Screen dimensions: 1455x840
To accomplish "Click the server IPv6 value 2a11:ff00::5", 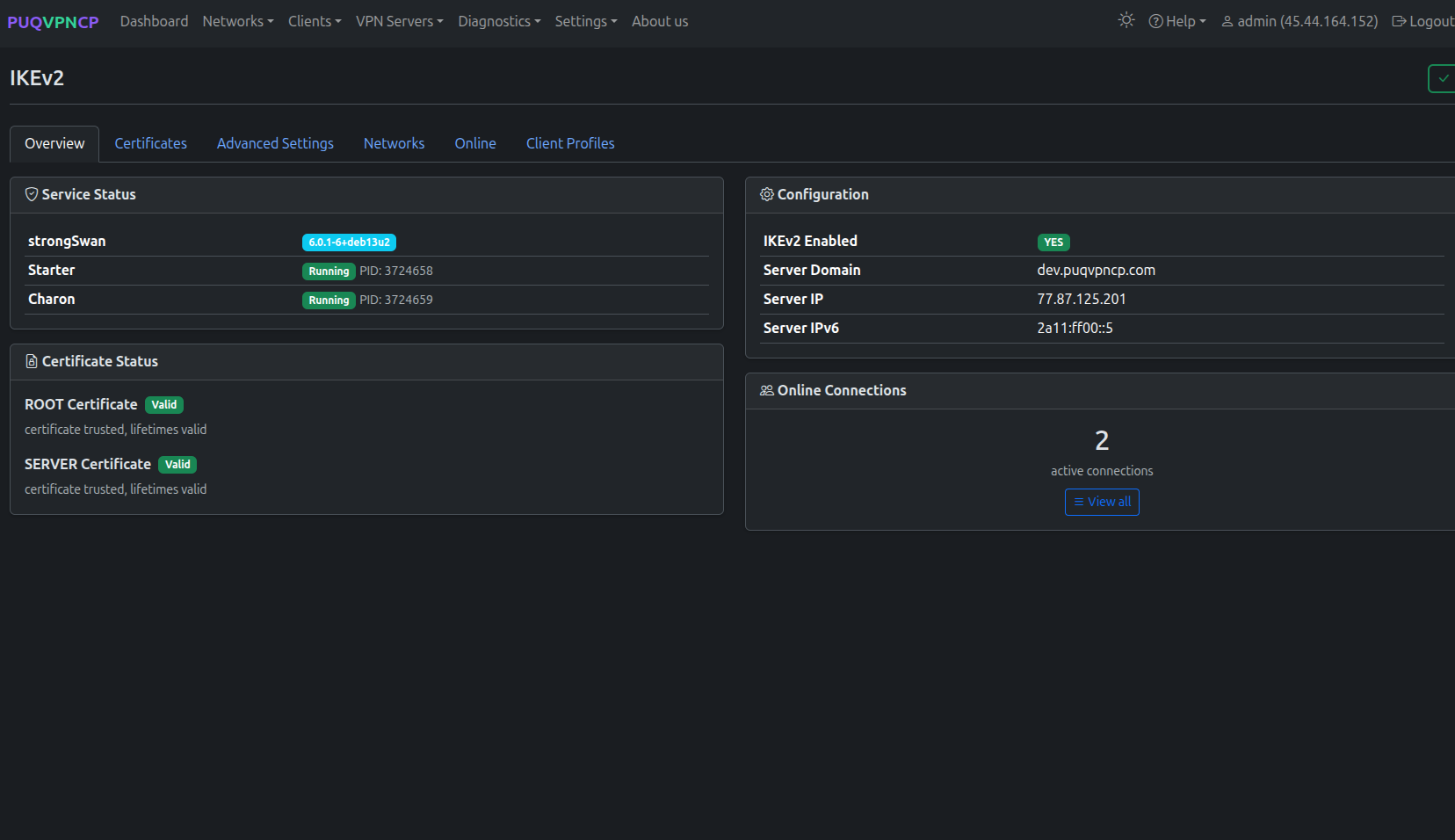I will point(1075,328).
